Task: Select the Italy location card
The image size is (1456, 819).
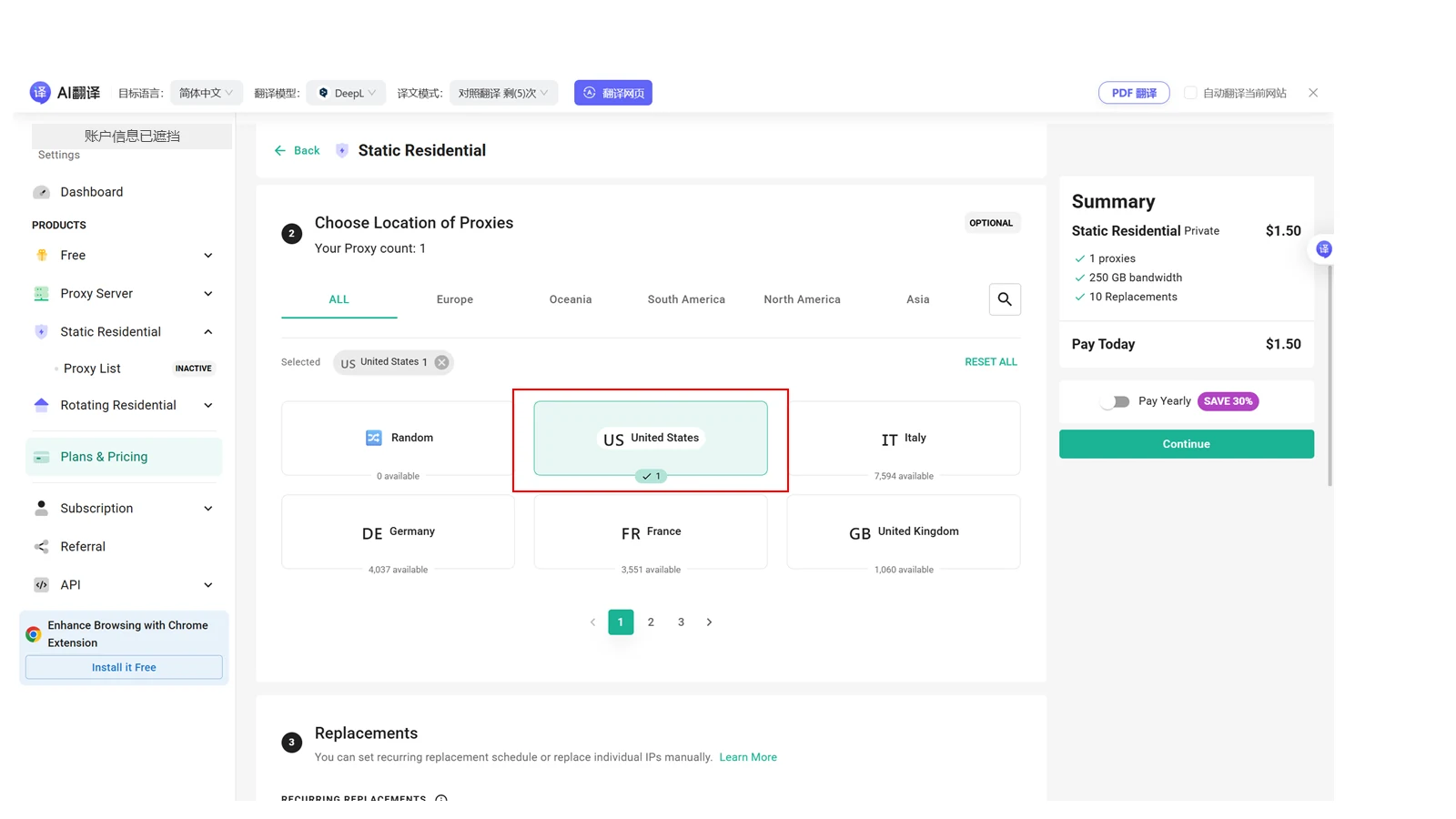Action: 904,439
